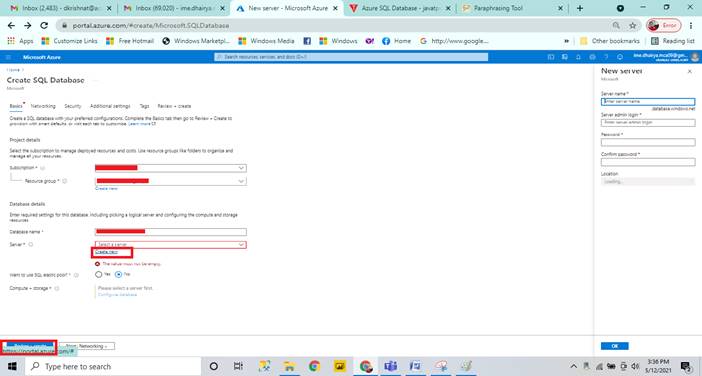Click the Database name field

171,232
